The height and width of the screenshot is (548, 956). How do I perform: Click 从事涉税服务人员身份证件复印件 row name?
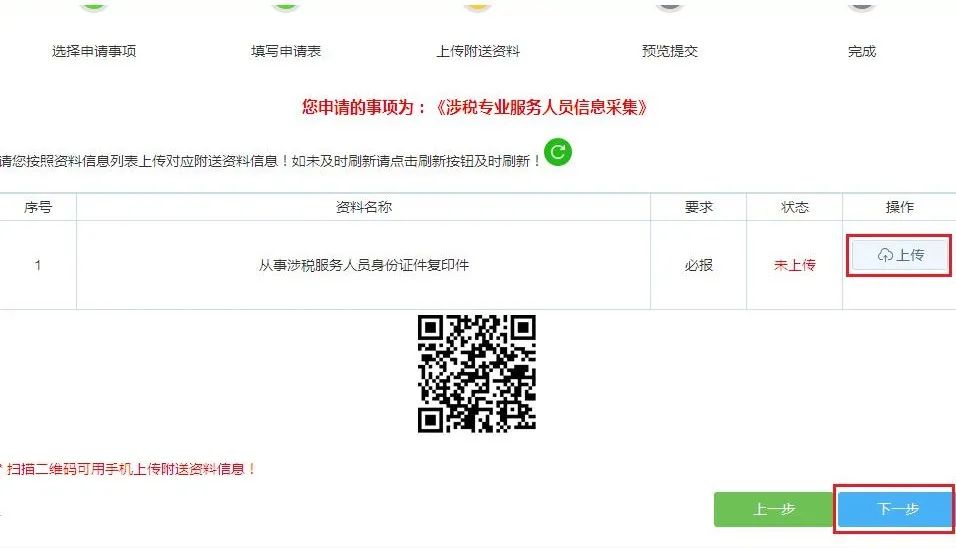[363, 265]
